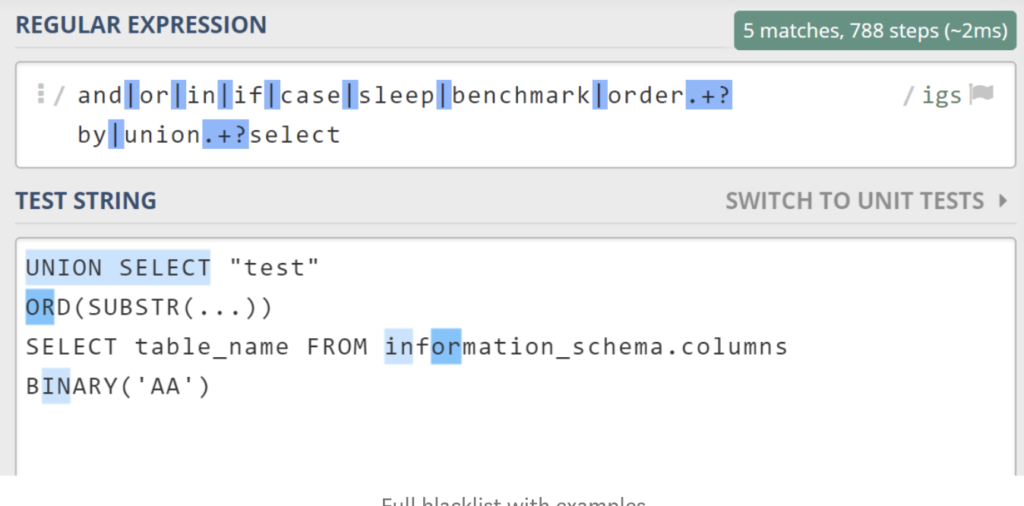Click the "test" string in the first line
1024x506 pixels.
click(273, 268)
